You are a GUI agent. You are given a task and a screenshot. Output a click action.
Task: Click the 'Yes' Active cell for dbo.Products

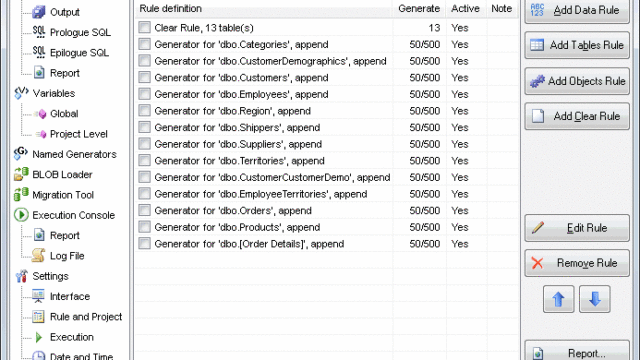tap(460, 227)
